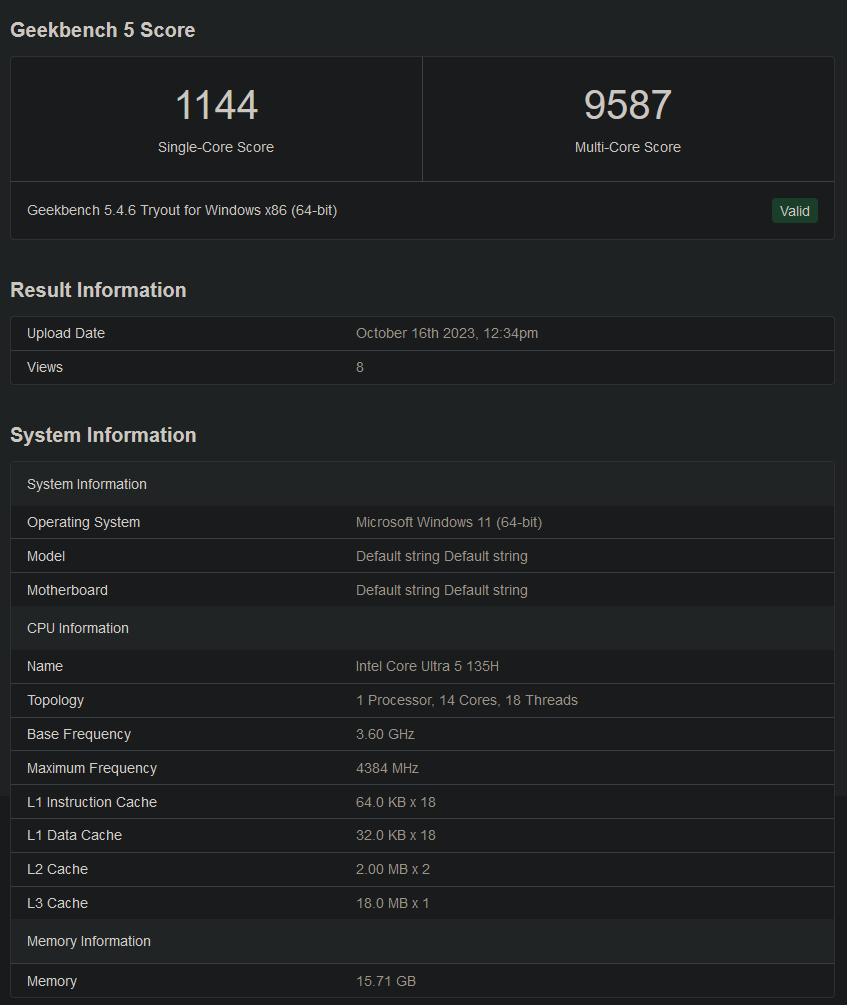Click the Single-Core Score label
The image size is (847, 1005).
[x=216, y=147]
